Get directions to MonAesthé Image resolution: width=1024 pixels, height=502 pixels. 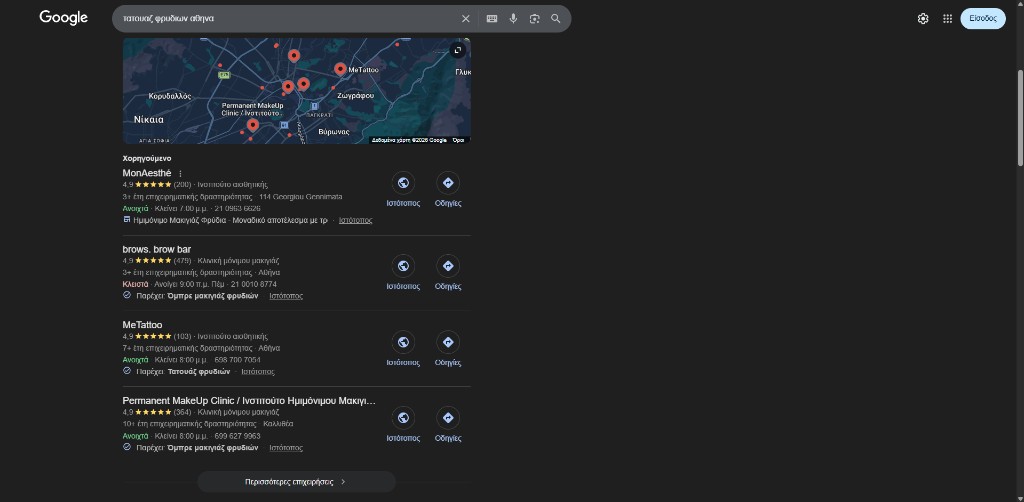(x=448, y=183)
